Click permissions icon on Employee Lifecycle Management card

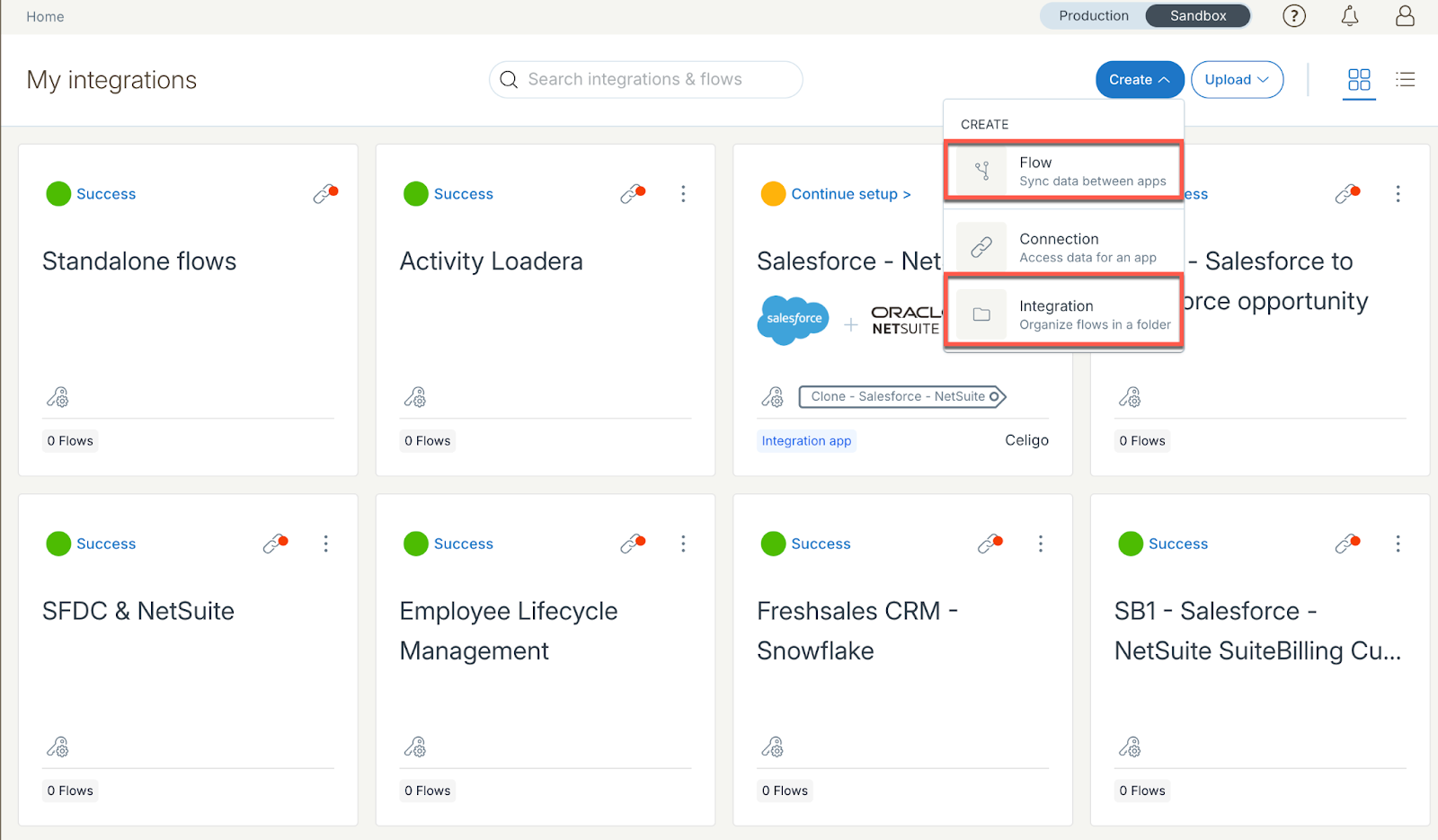(415, 747)
